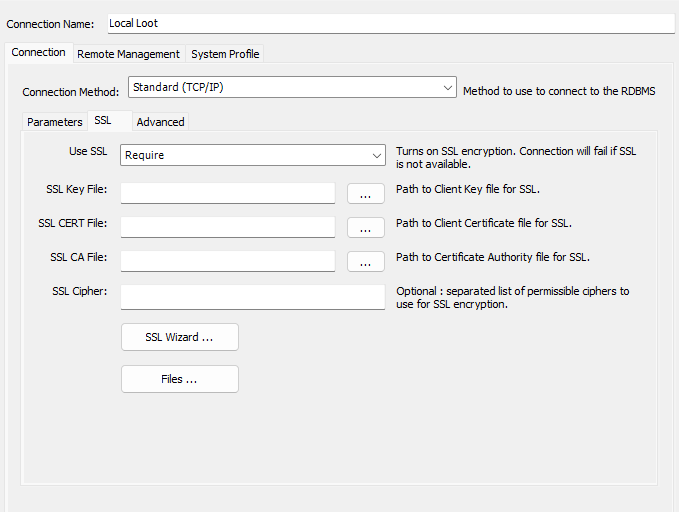Open the Advanced sub-tab
The height and width of the screenshot is (512, 679).
point(160,122)
